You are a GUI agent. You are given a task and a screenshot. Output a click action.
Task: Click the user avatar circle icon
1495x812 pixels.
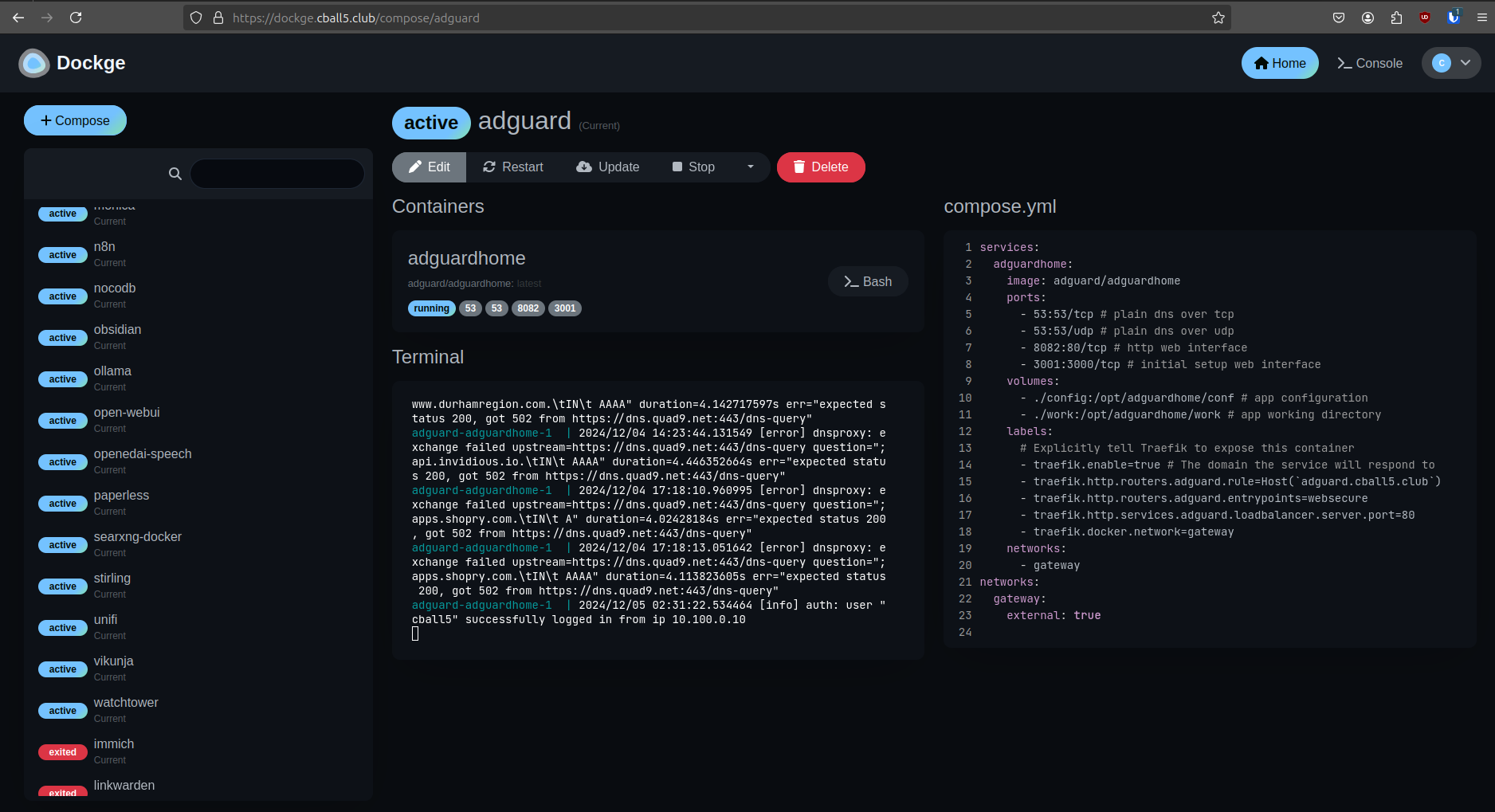pyautogui.click(x=1441, y=63)
